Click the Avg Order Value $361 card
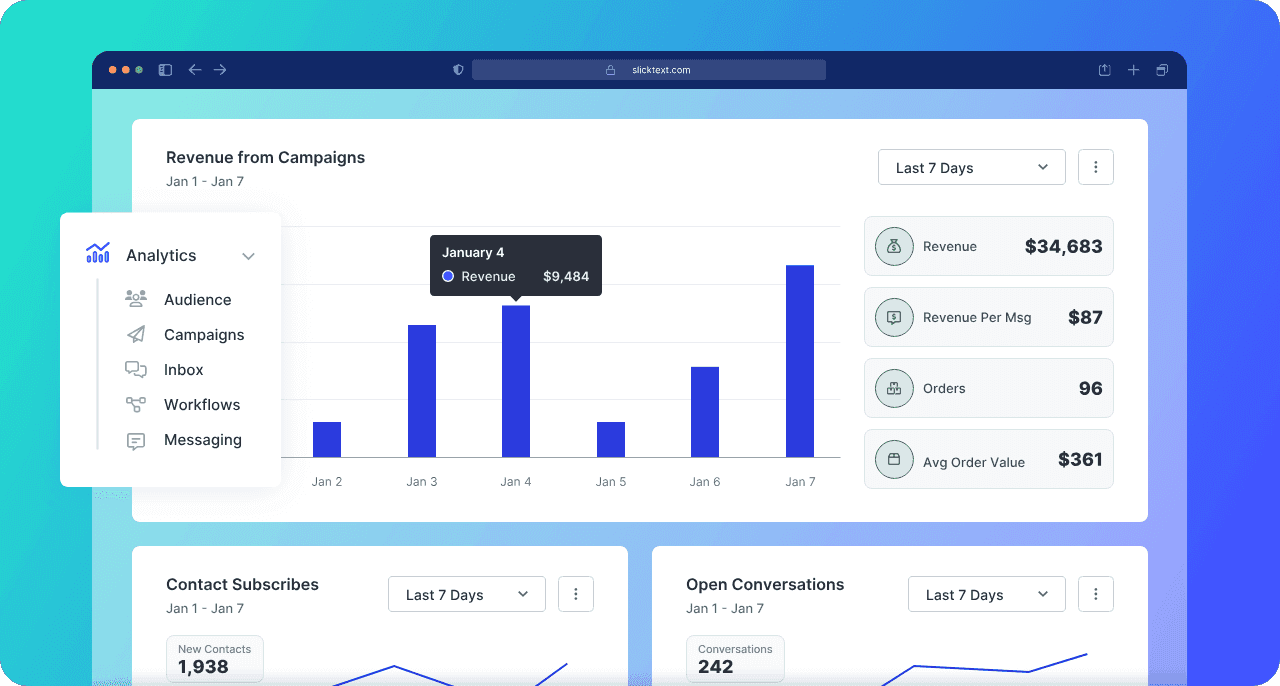This screenshot has height=686, width=1280. coord(989,459)
